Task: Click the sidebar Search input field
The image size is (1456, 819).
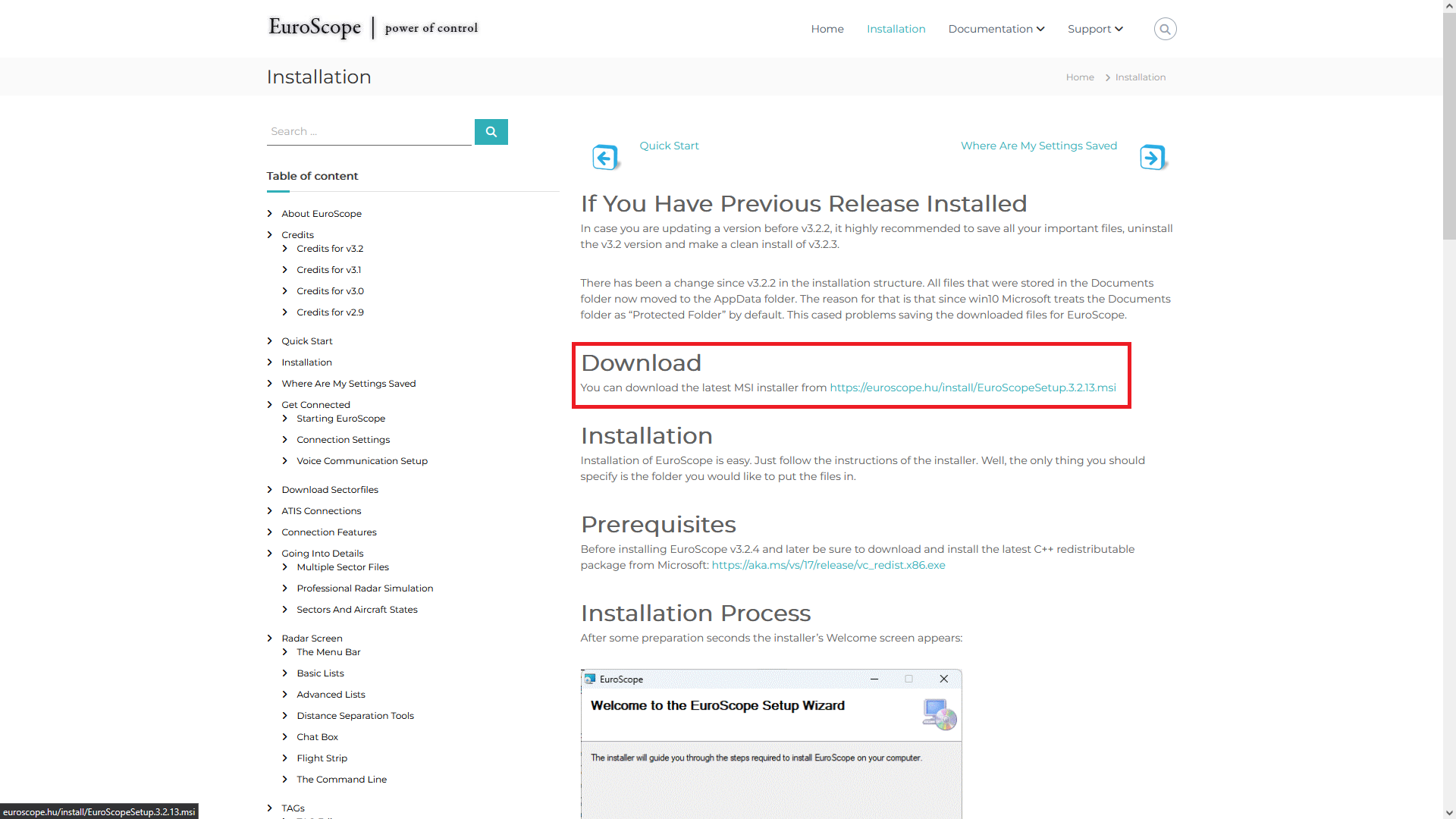Action: point(369,132)
